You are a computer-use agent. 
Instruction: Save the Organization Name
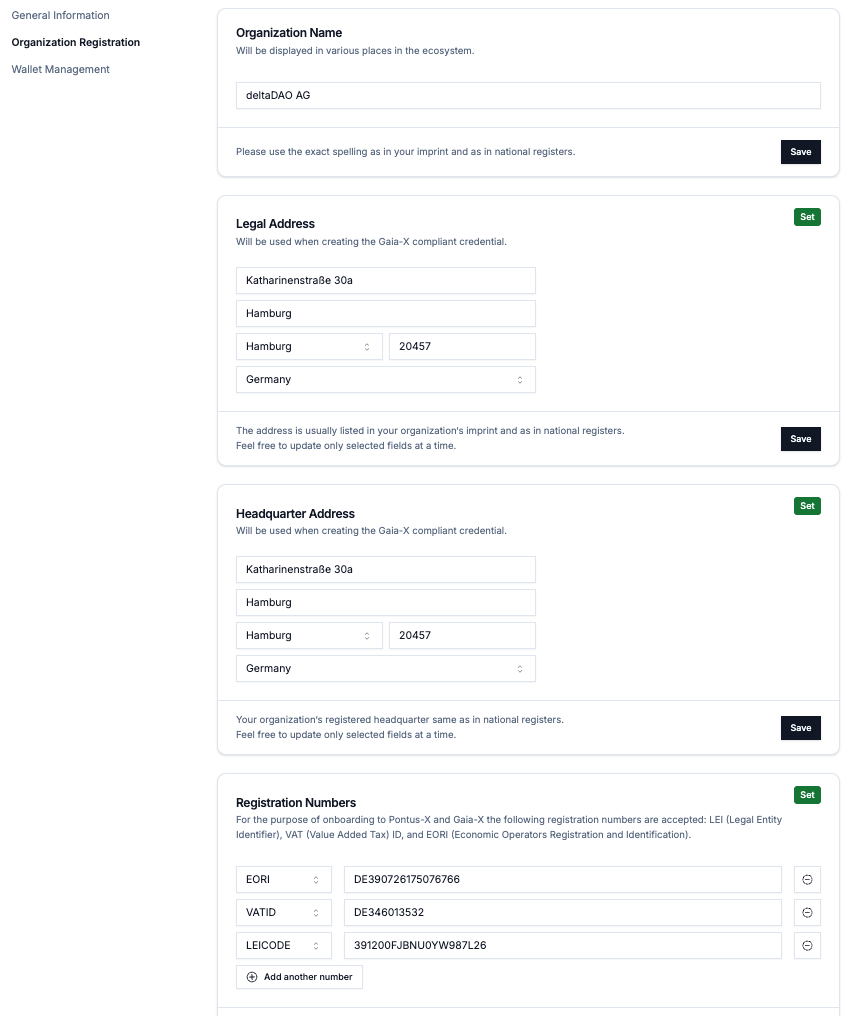[x=800, y=152]
